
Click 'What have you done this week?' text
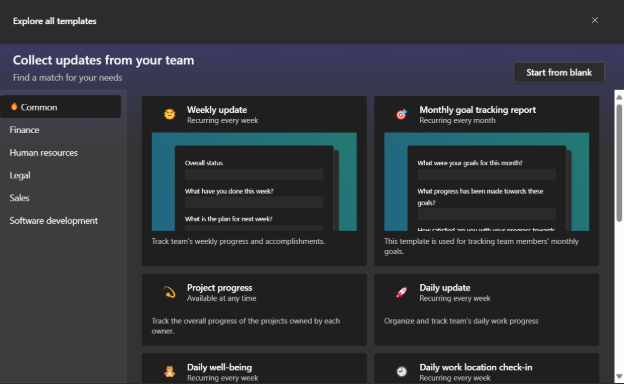[229, 191]
